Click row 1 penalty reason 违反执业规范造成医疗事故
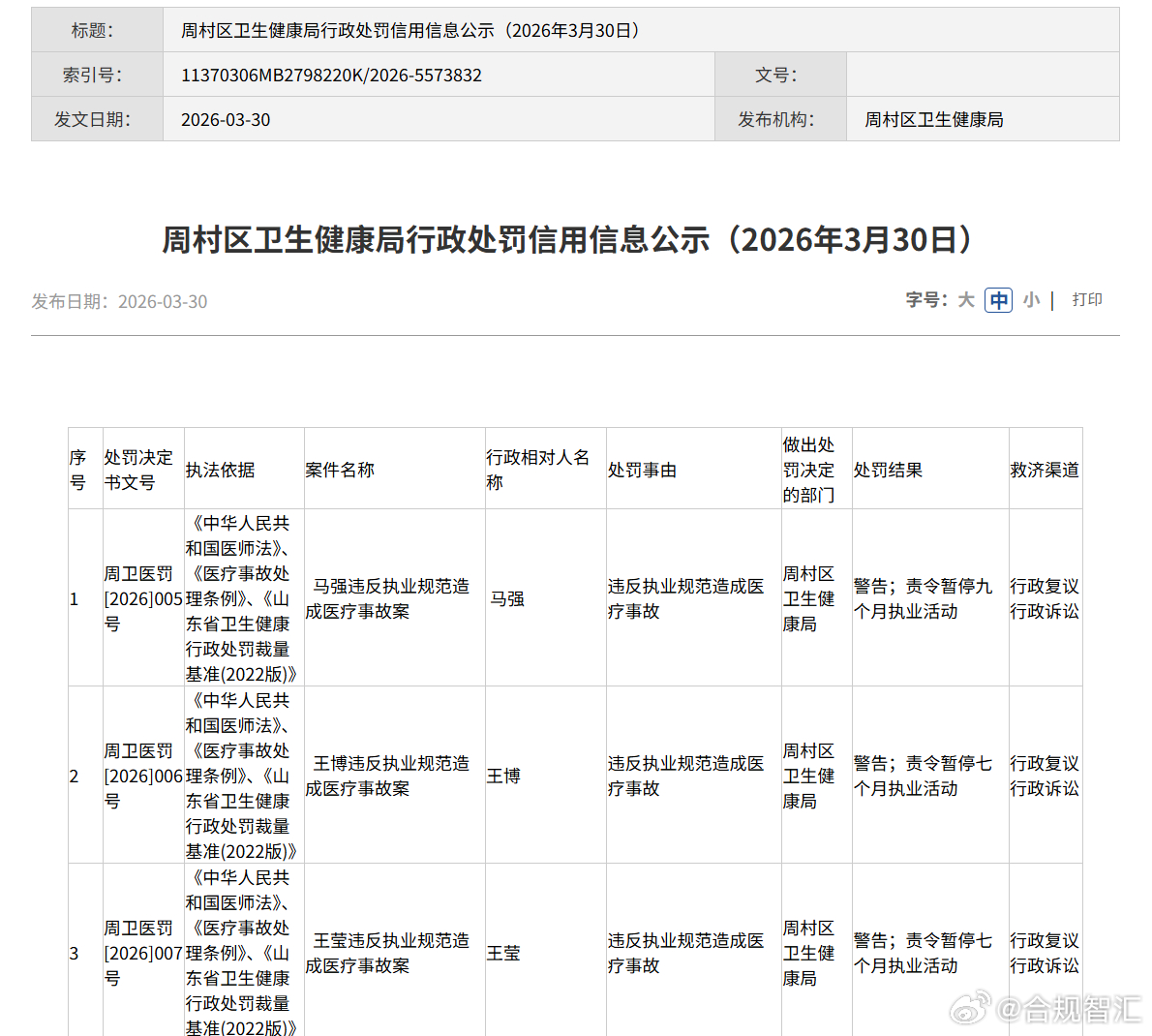Image resolution: width=1152 pixels, height=1036 pixels. tap(686, 598)
